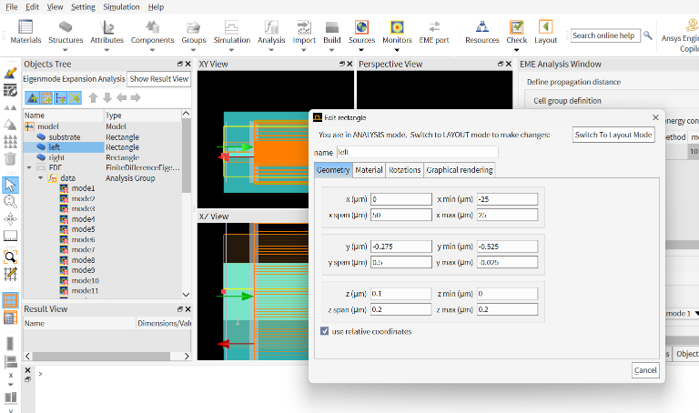699x413 pixels.
Task: Click the EME port icon
Action: [434, 27]
